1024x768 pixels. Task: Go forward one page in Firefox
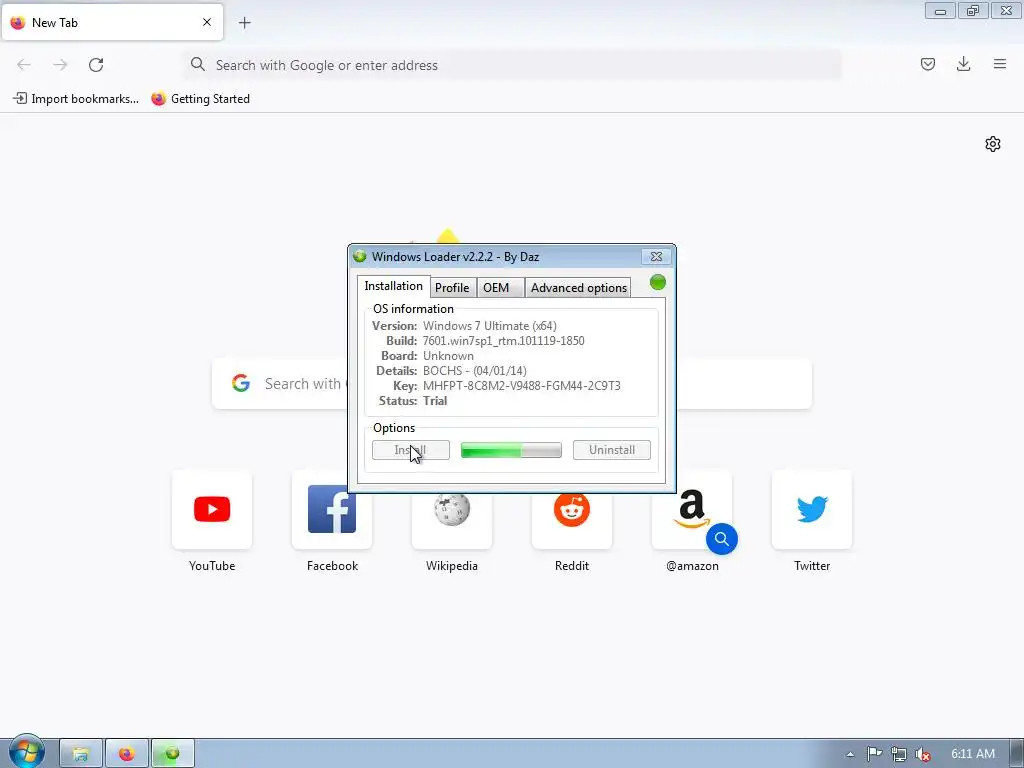(60, 65)
